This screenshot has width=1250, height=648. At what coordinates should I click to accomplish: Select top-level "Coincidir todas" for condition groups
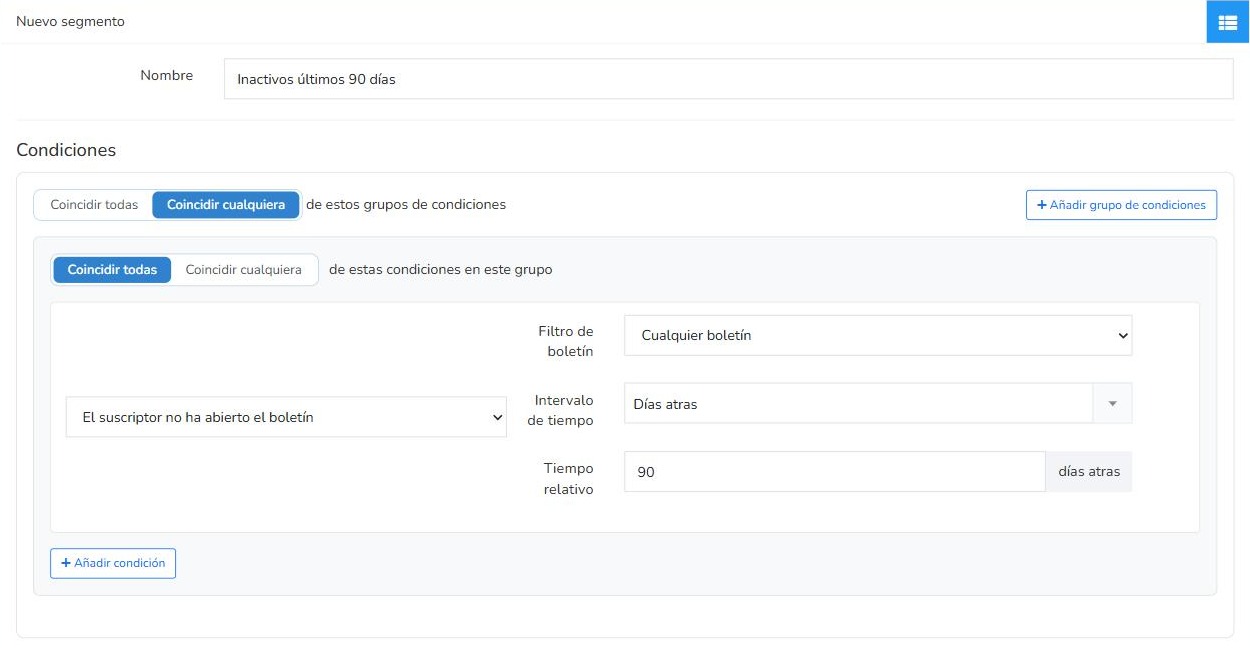tap(94, 205)
